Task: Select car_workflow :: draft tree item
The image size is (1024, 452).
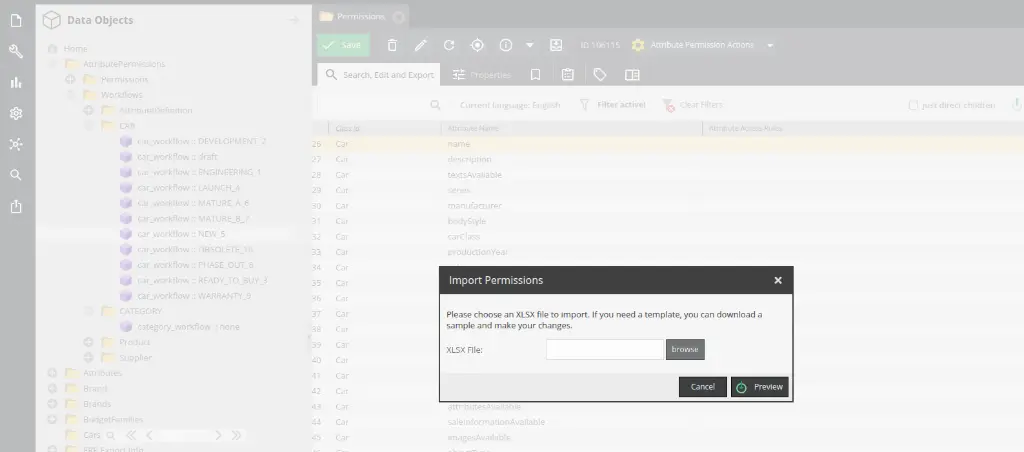Action: 177,157
